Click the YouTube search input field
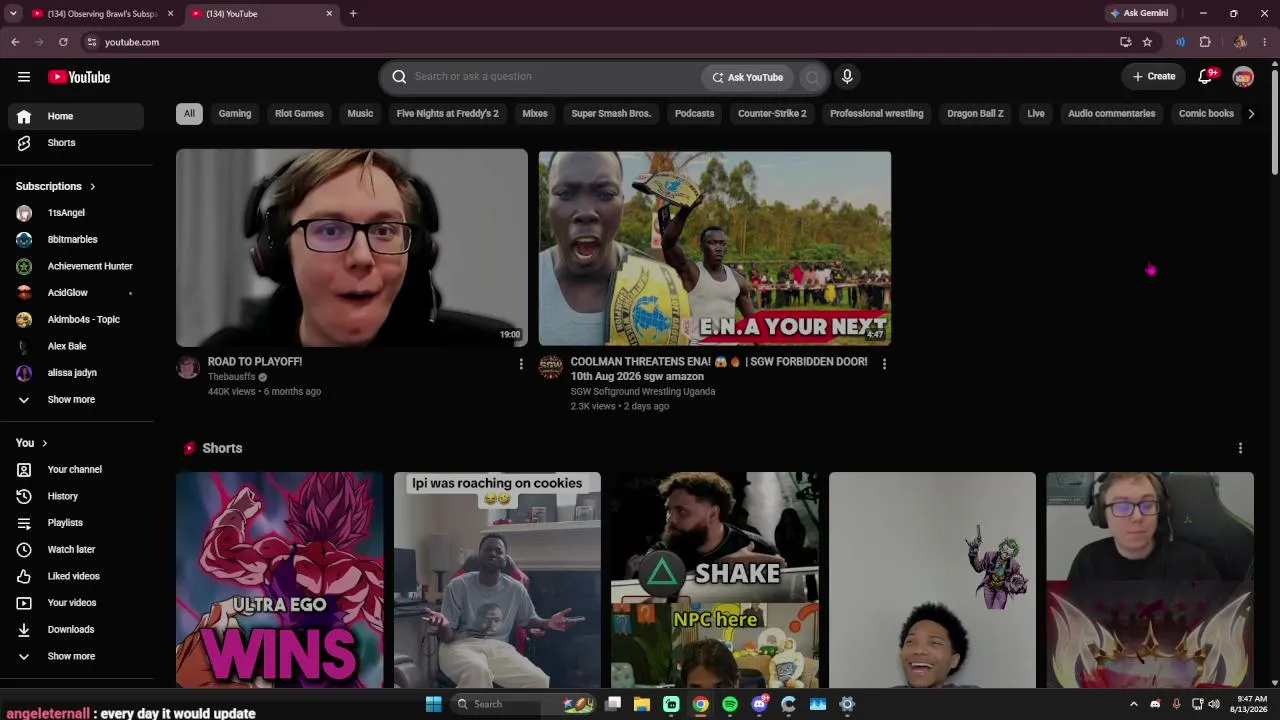 point(555,77)
